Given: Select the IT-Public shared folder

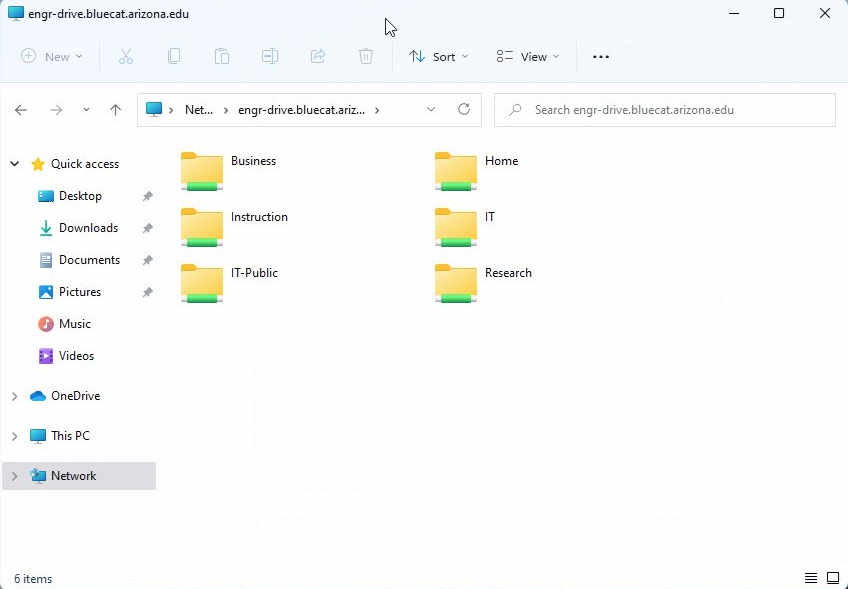Looking at the screenshot, I should (x=230, y=283).
